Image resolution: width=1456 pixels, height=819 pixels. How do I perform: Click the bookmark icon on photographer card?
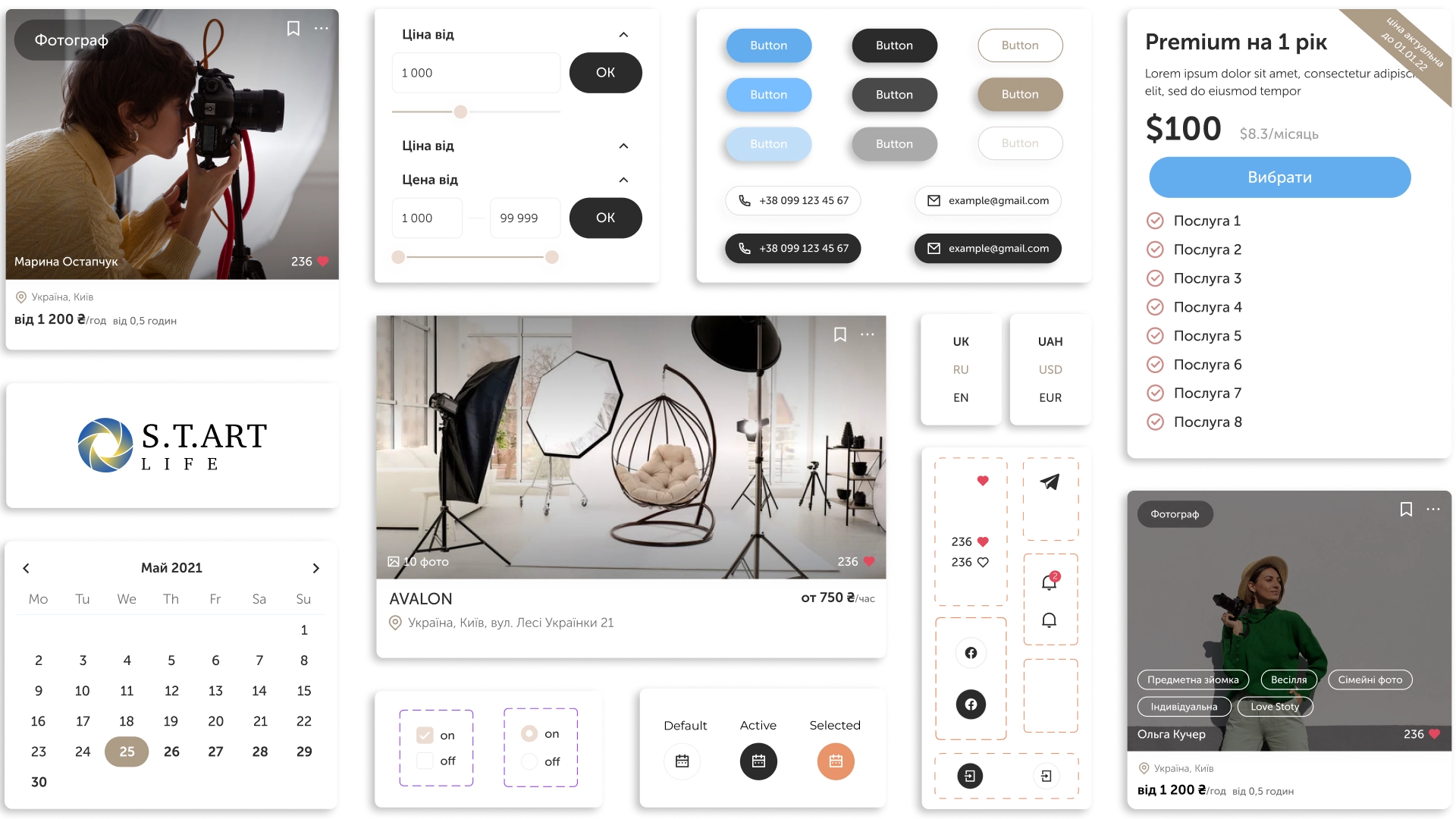point(293,29)
